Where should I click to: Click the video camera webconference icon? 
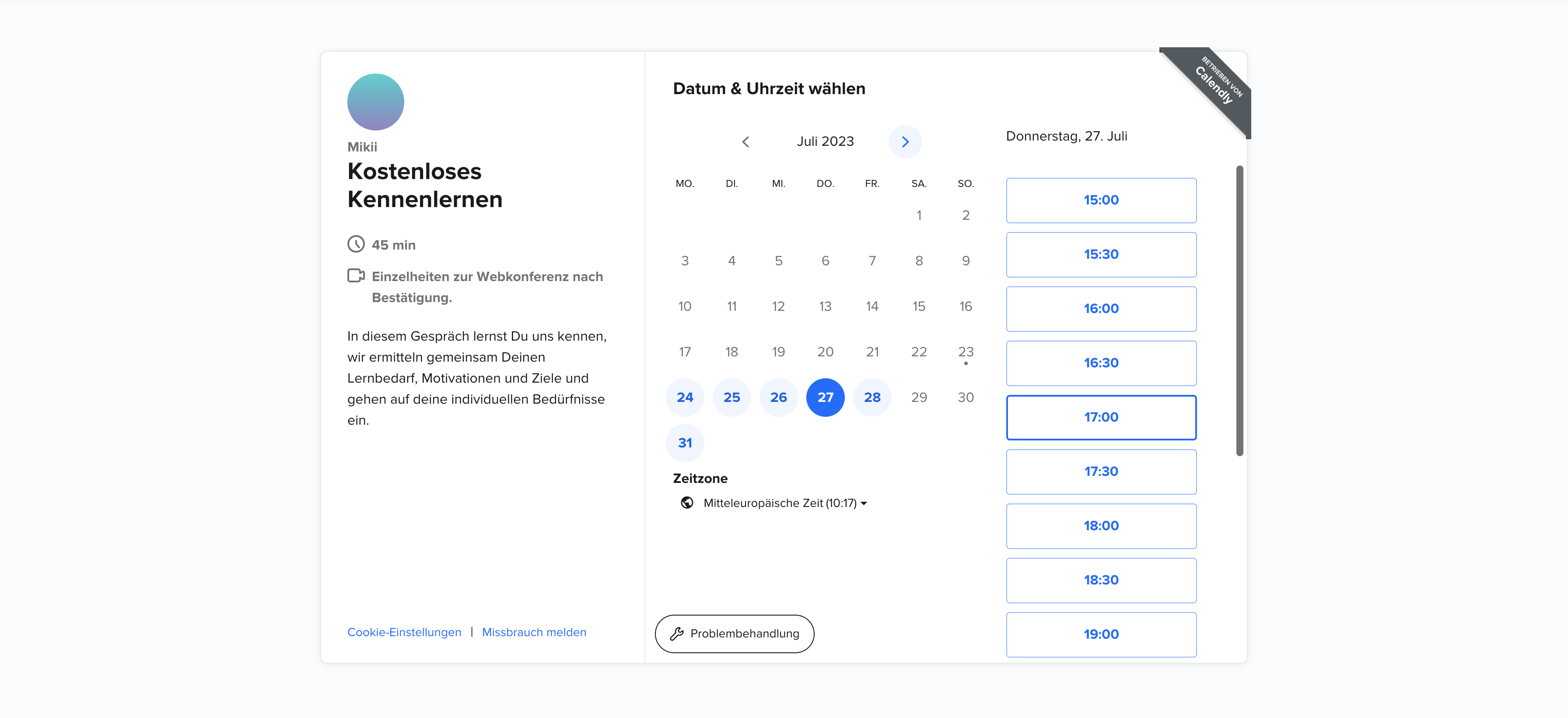356,276
